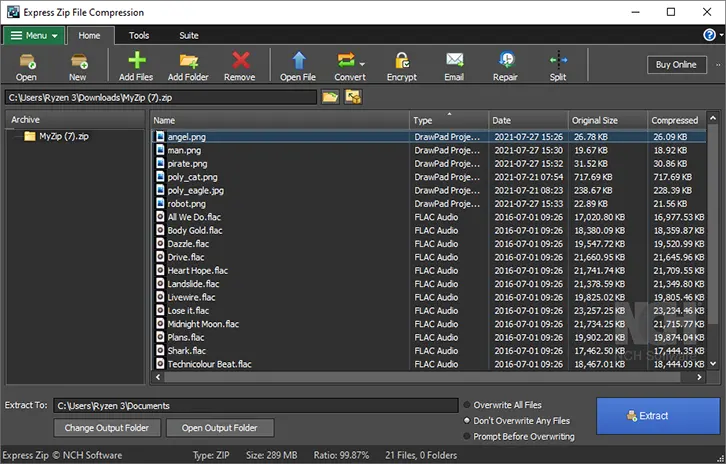This screenshot has width=726, height=464.
Task: Click the green Add Files icon
Action: point(137,60)
